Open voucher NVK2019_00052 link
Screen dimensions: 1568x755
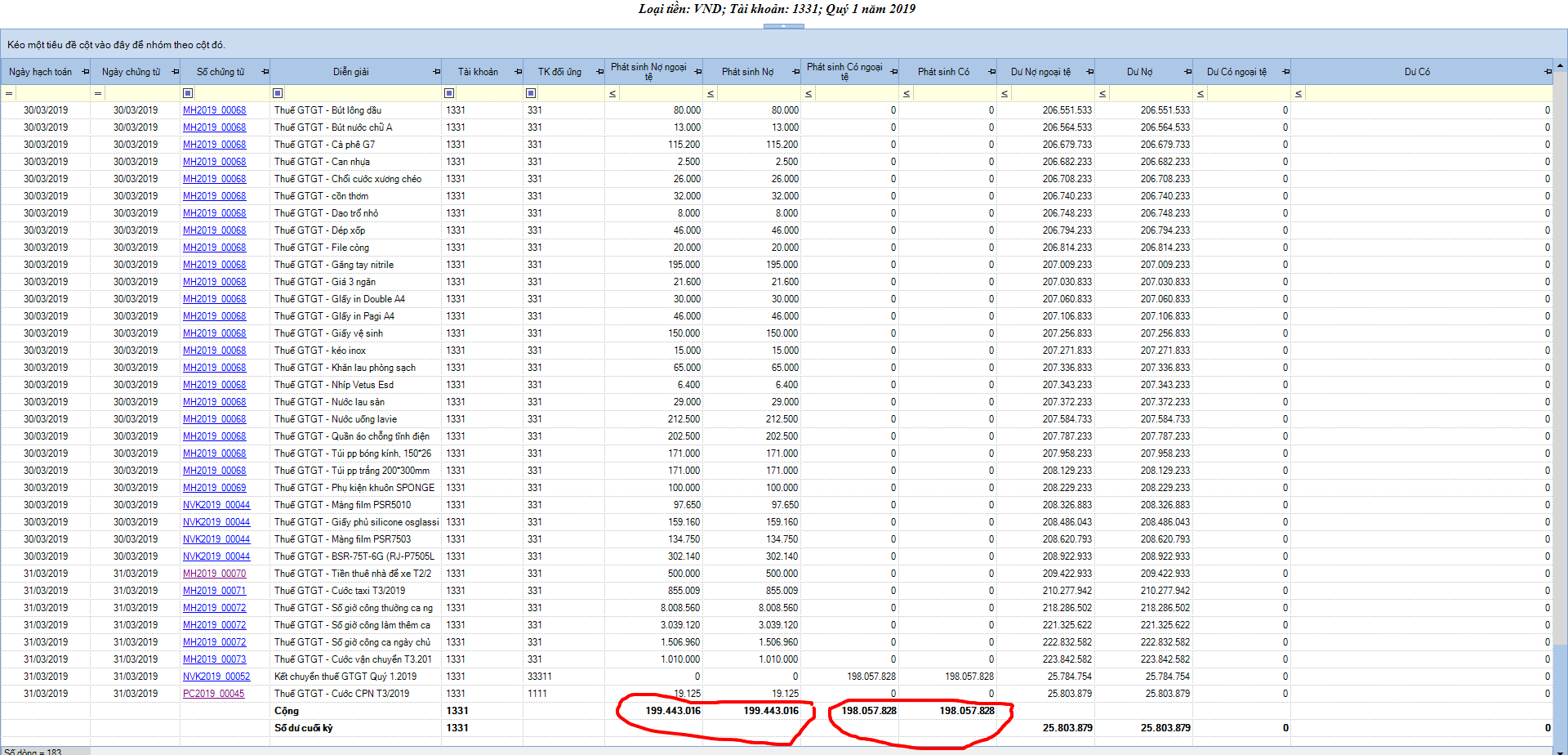(x=216, y=677)
